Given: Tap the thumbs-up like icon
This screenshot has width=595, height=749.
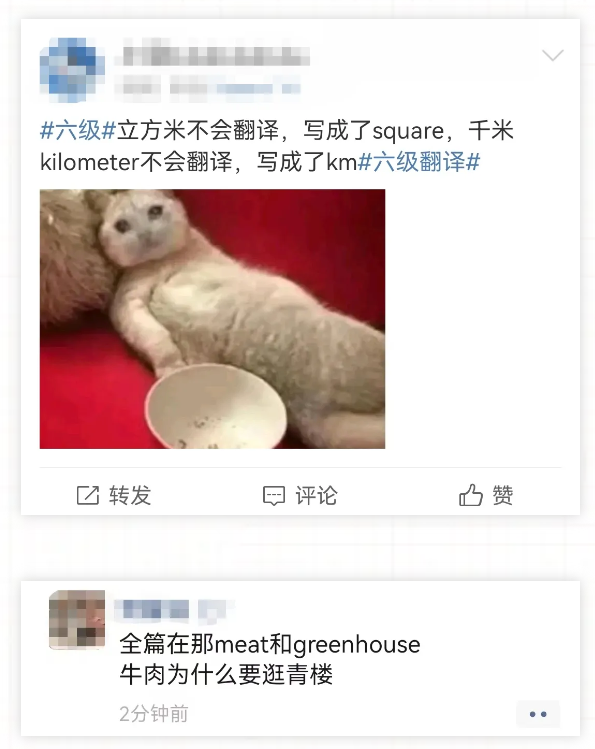Looking at the screenshot, I should coord(471,495).
